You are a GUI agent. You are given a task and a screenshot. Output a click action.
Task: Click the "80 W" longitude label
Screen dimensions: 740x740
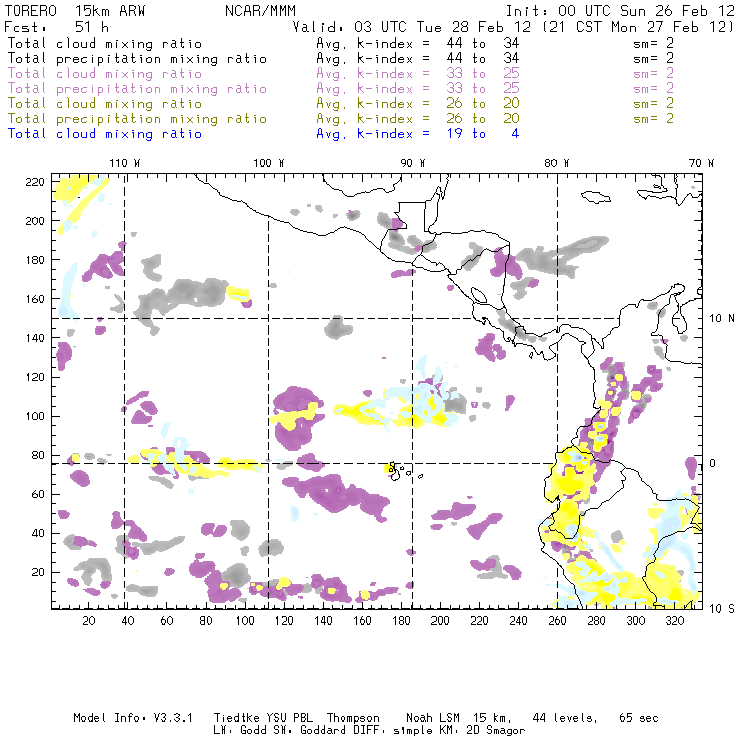coord(557,163)
